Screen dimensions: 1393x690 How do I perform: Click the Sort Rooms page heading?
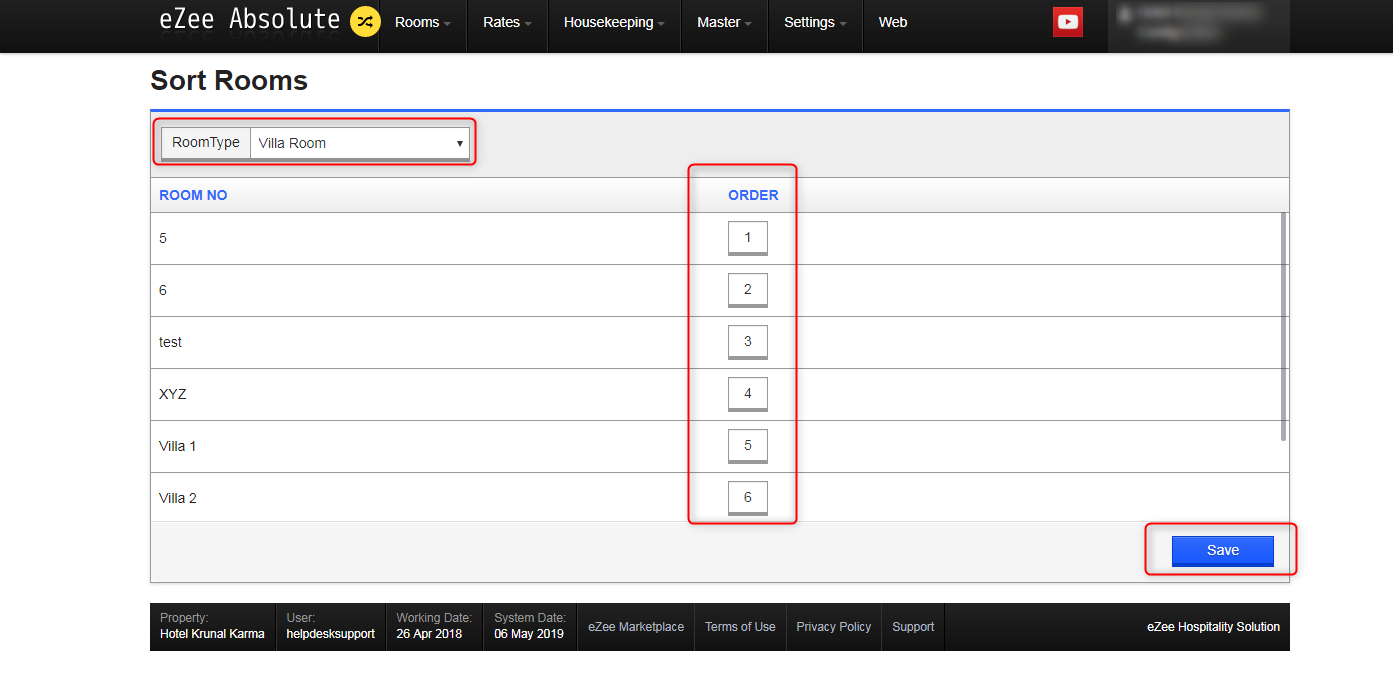(229, 81)
